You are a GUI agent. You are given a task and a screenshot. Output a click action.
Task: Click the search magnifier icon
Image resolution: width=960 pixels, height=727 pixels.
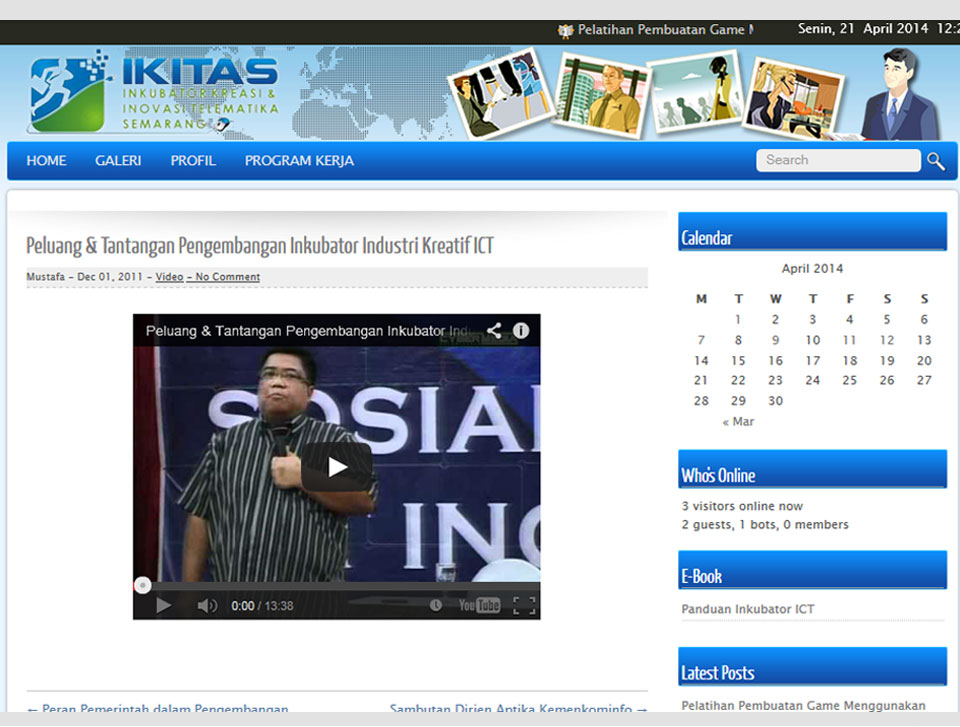tap(936, 161)
